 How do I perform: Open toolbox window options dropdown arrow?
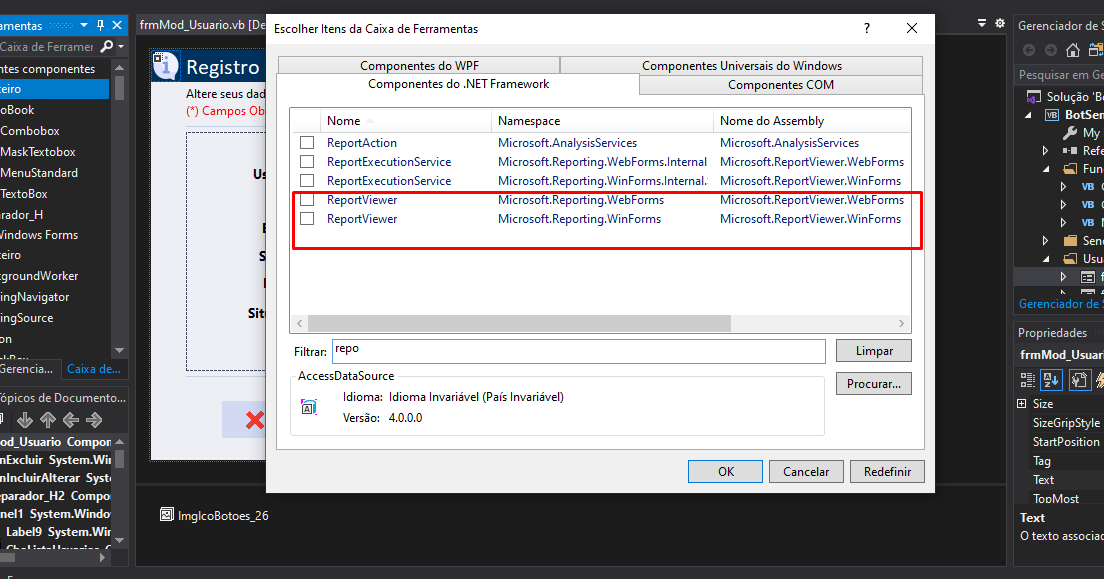[x=84, y=25]
